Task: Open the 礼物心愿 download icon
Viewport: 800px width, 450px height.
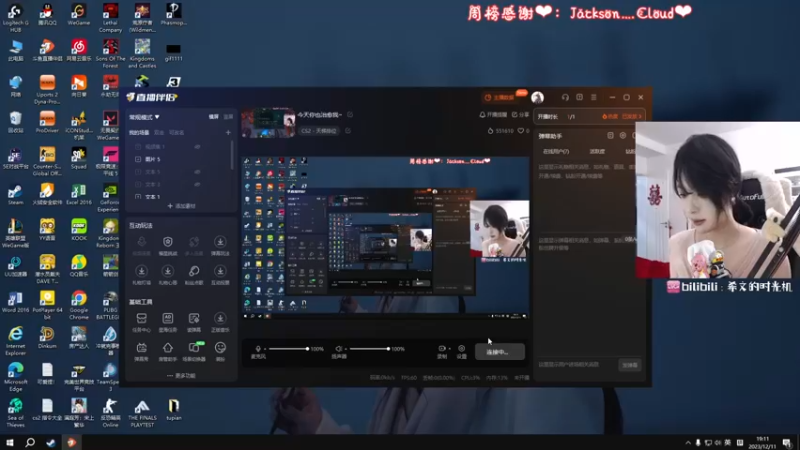Action: [167, 271]
